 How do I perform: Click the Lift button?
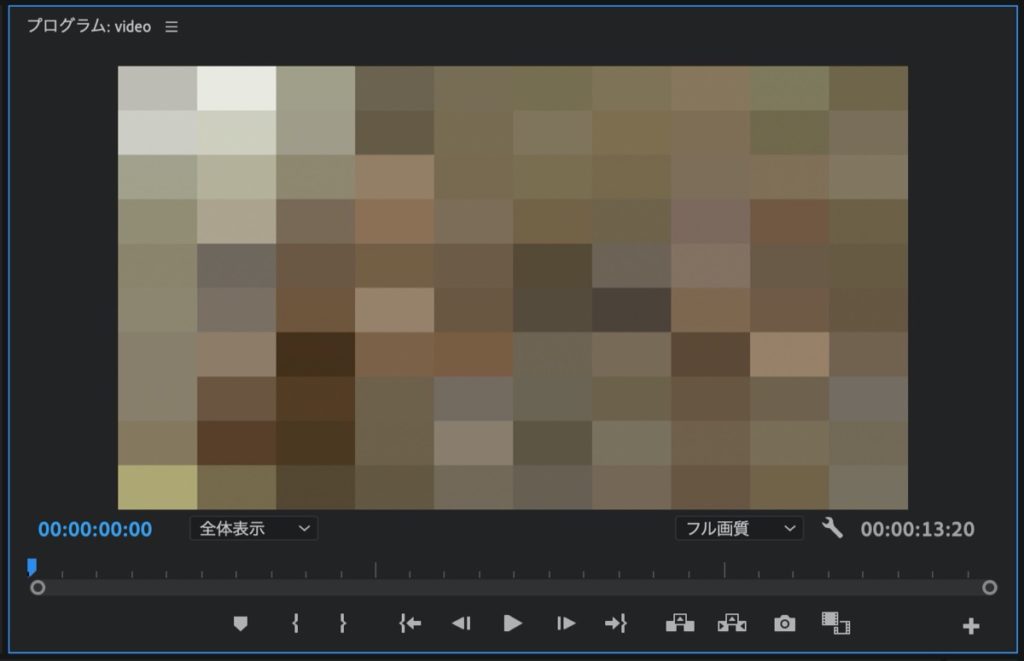pyautogui.click(x=680, y=623)
